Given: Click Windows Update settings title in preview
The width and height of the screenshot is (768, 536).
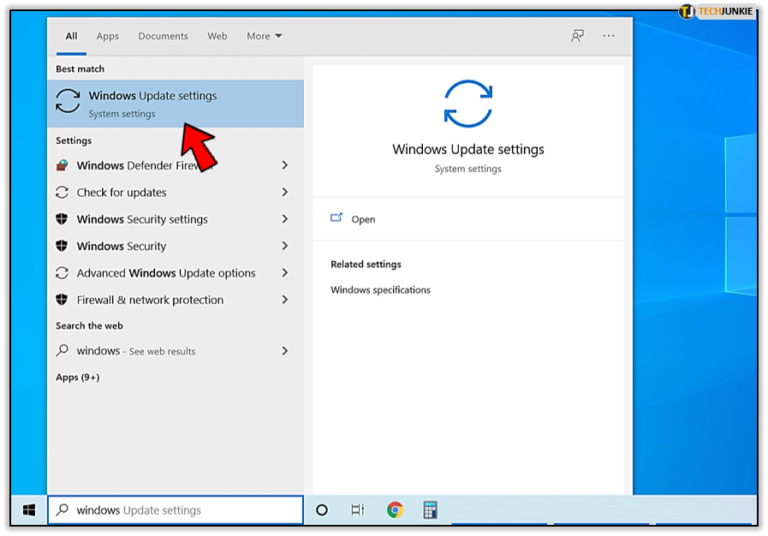Looking at the screenshot, I should 468,149.
